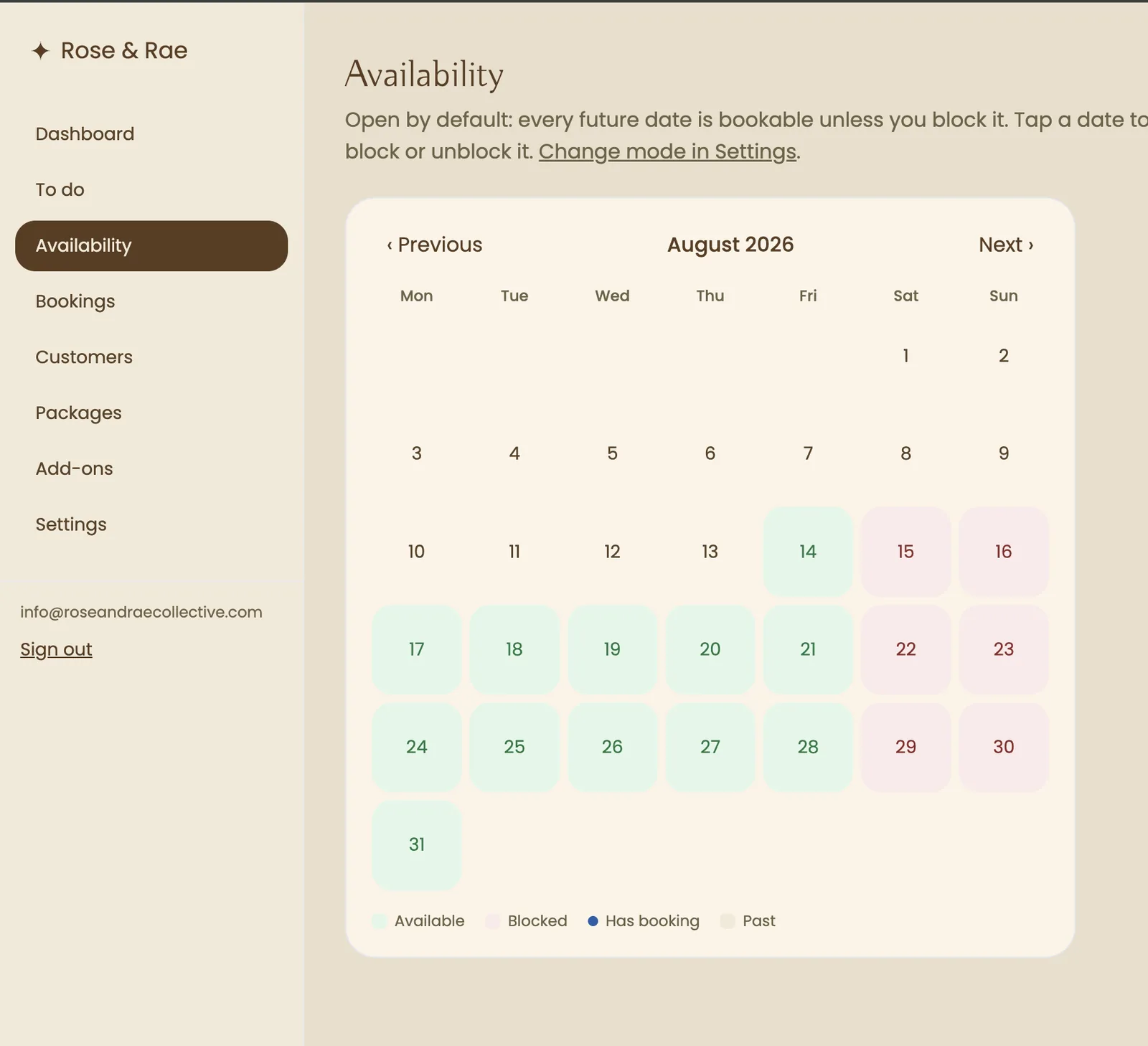Viewport: 1148px width, 1046px height.
Task: Block Tuesday August 18
Action: 514,649
